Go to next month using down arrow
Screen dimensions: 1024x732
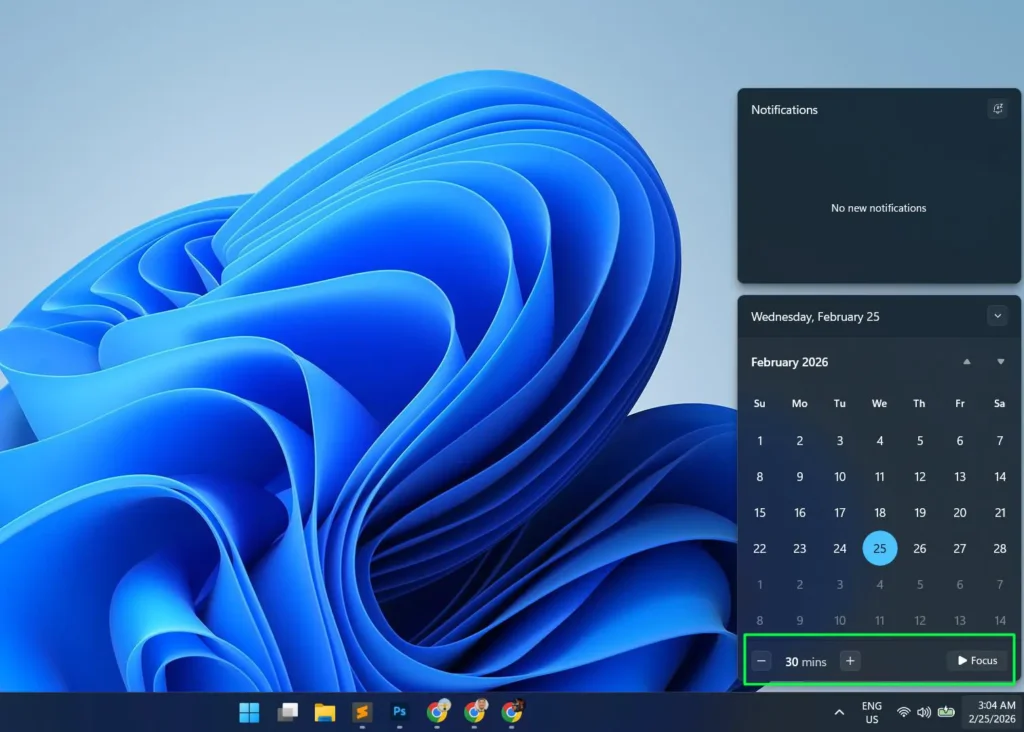[x=1000, y=362]
